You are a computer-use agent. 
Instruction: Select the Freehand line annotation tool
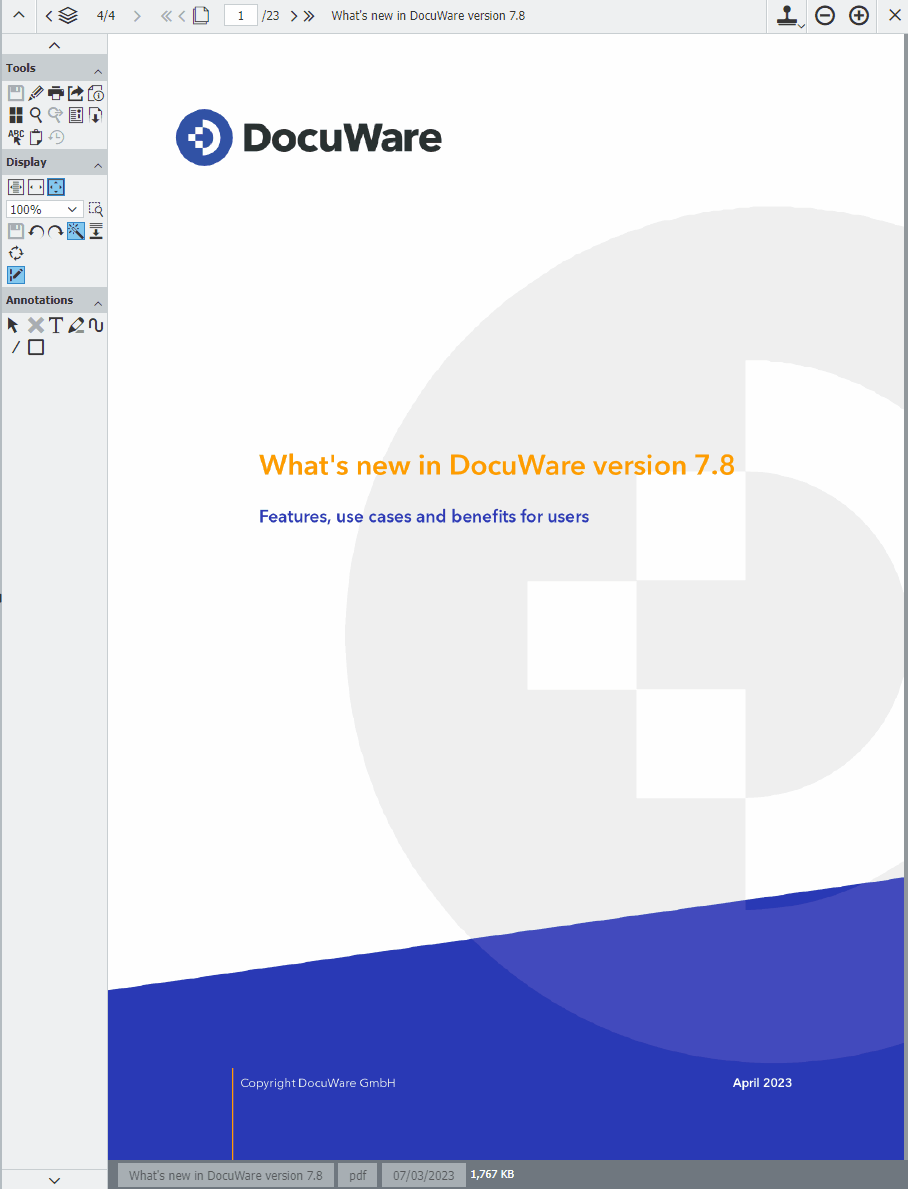coord(96,325)
